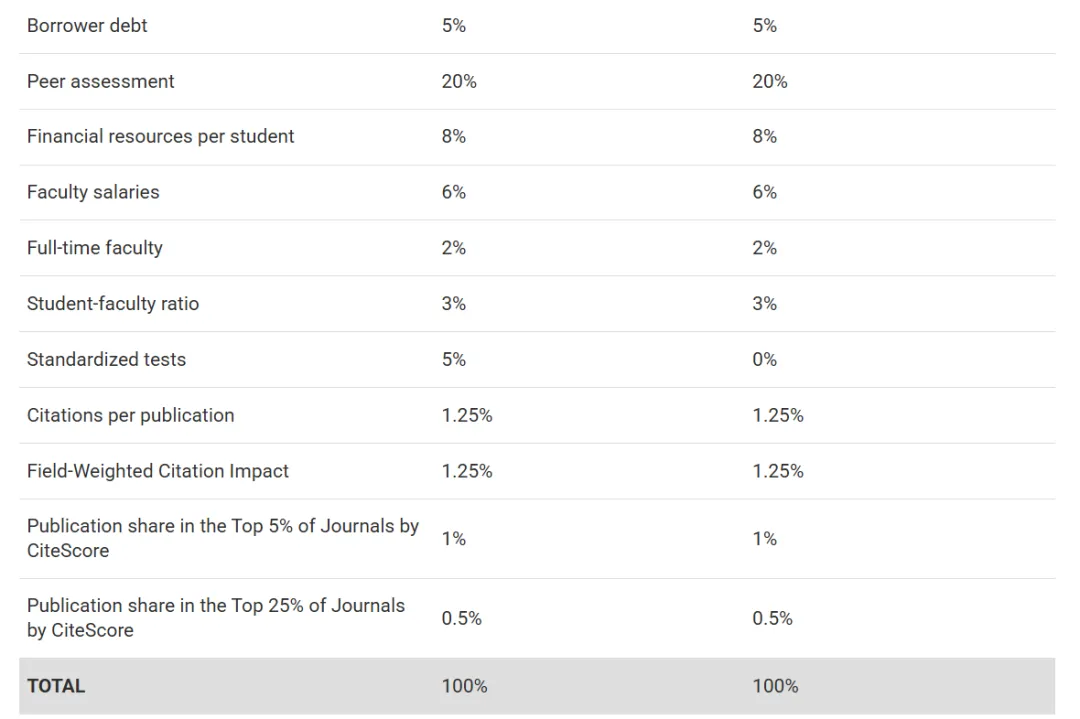Select Citations per publication label

[130, 415]
